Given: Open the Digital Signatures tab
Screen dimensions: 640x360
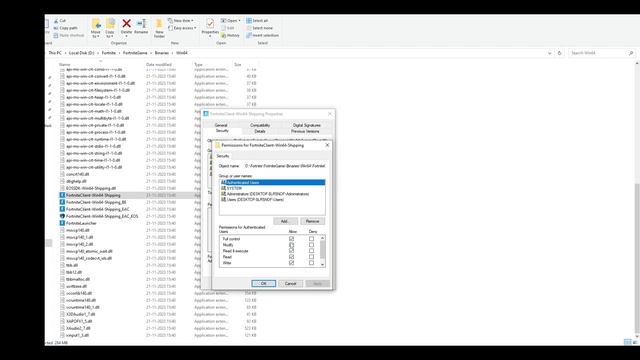Looking at the screenshot, I should tap(307, 125).
